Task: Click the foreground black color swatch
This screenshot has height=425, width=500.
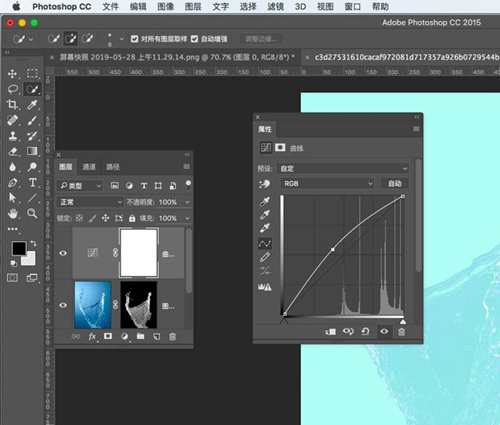Action: pyautogui.click(x=19, y=248)
